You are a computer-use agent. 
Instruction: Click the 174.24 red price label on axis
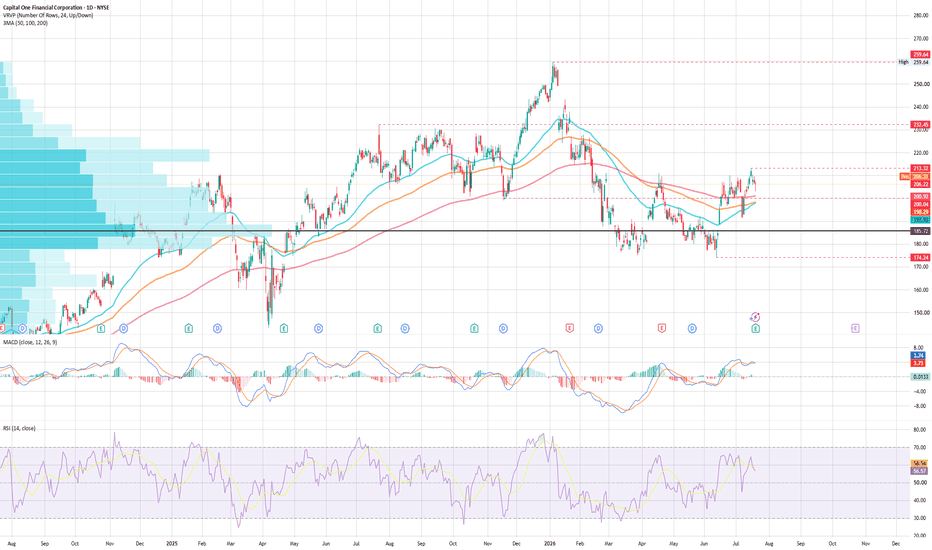[x=920, y=257]
